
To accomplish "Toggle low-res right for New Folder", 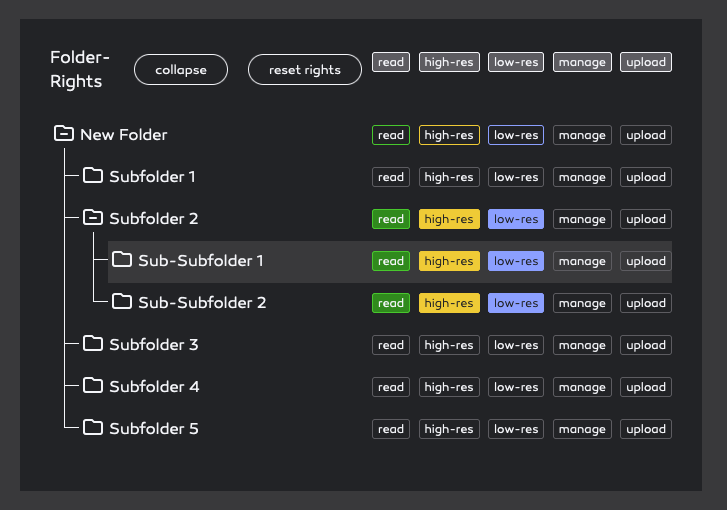I will pos(516,135).
